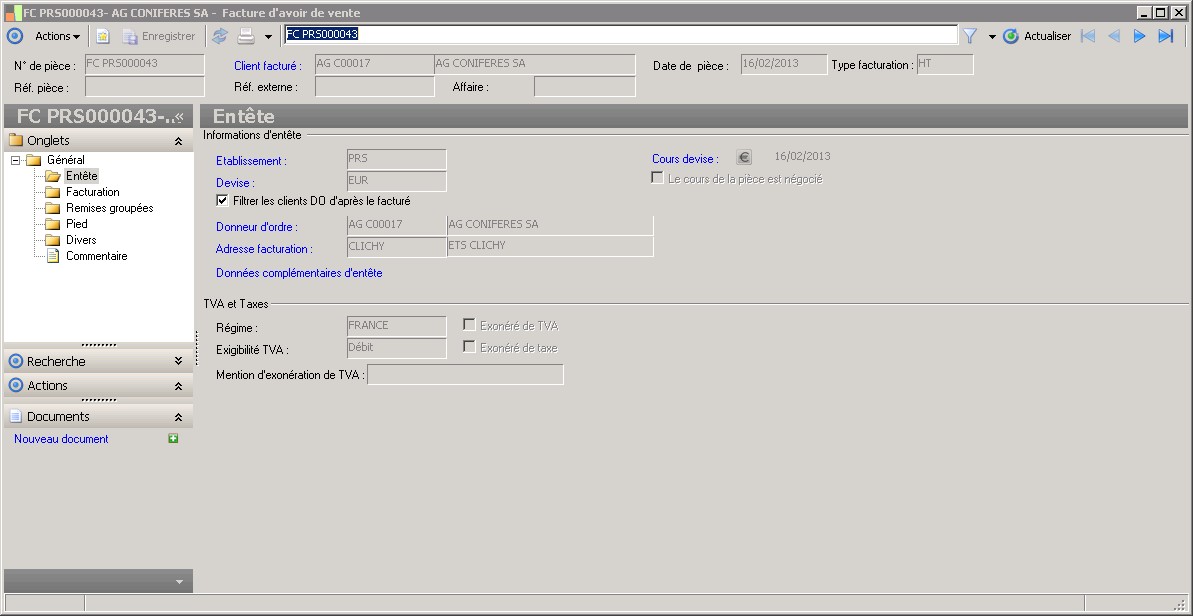Click the Mention d'exonération de TVA field
Screen dimensions: 1193x616
coord(466,375)
